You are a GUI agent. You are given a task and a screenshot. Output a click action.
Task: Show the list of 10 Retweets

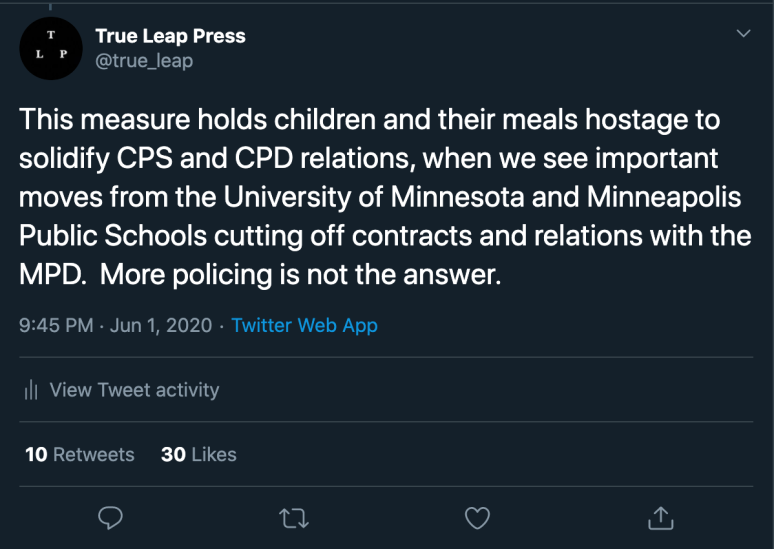80,454
